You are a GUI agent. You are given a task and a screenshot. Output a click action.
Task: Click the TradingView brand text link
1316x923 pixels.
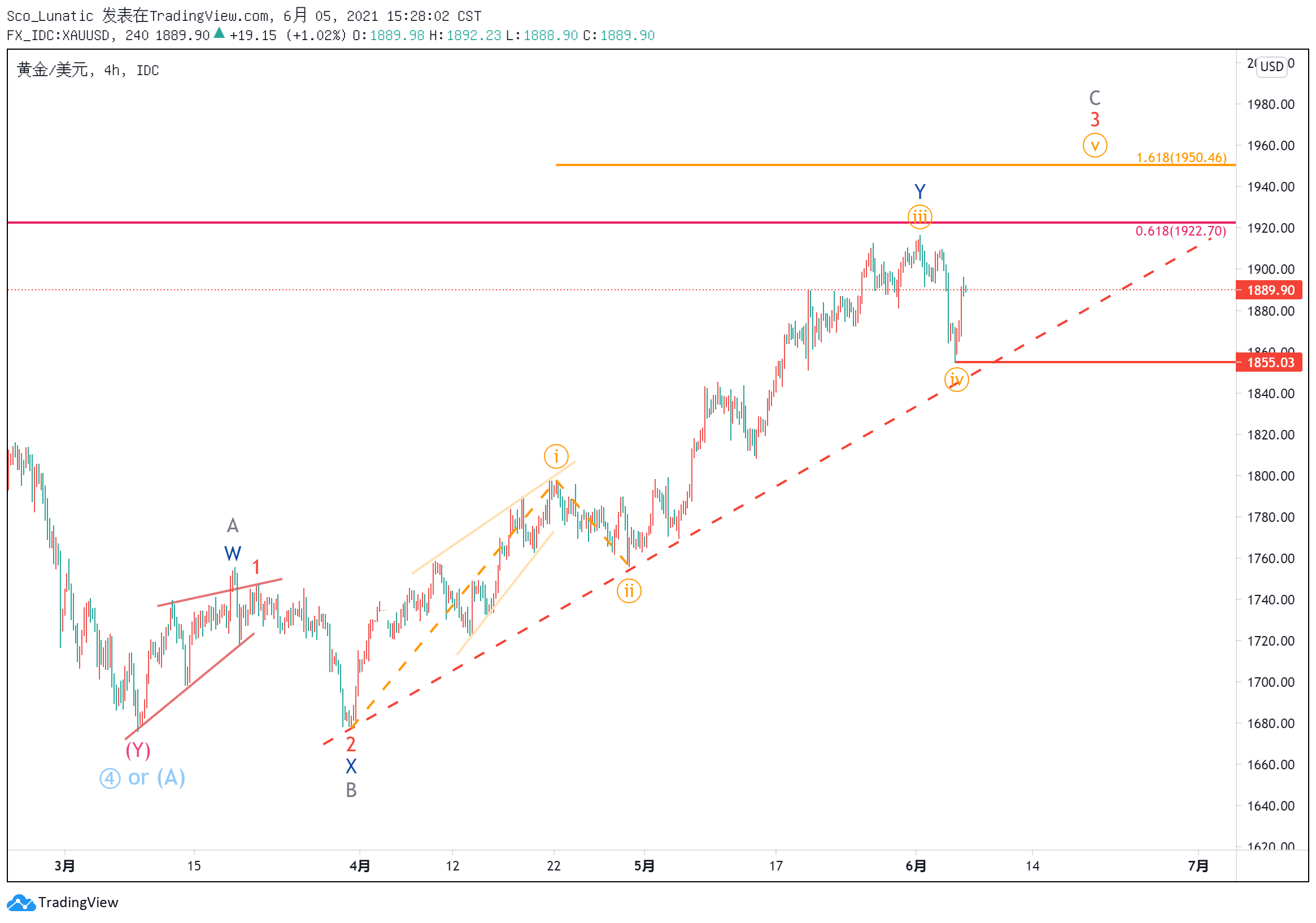(x=78, y=903)
